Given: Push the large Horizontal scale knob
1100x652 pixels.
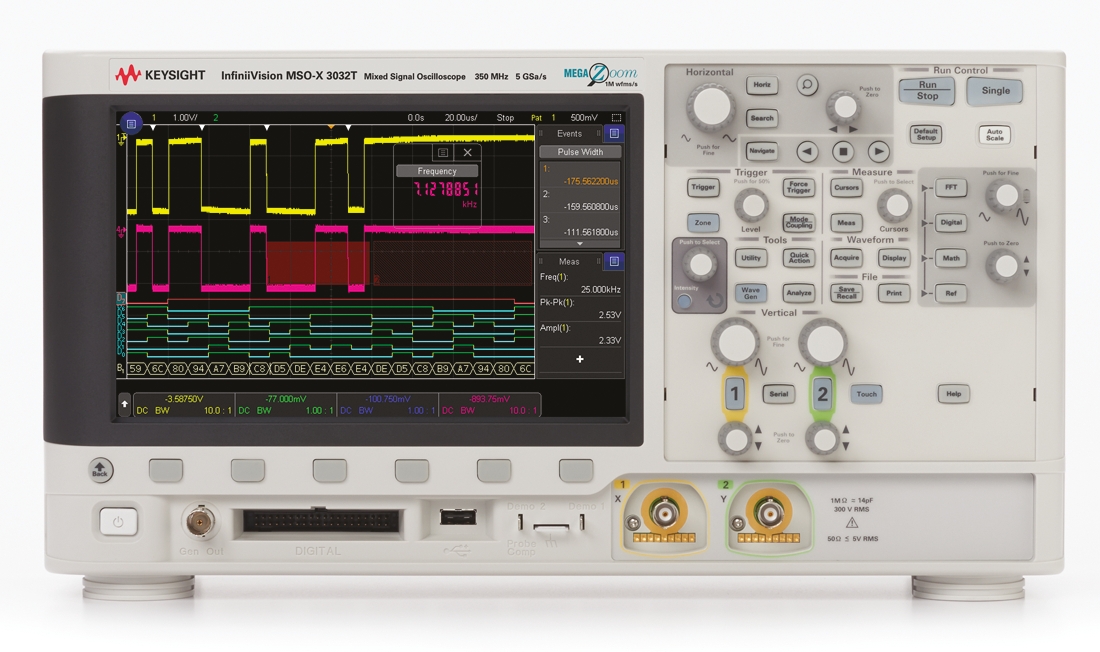Looking at the screenshot, I should pos(711,107).
